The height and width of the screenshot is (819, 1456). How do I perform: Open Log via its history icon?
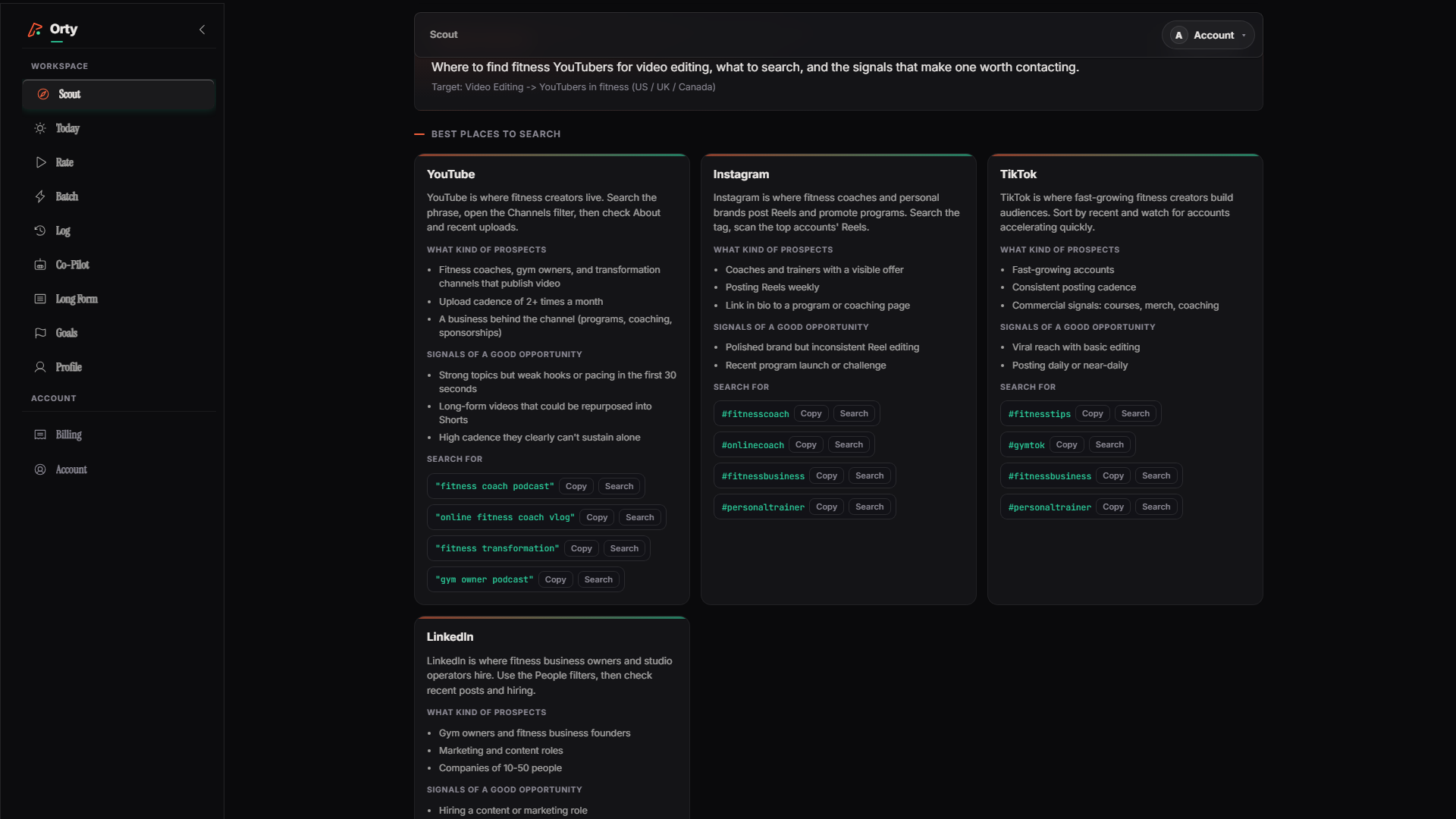[x=40, y=231]
